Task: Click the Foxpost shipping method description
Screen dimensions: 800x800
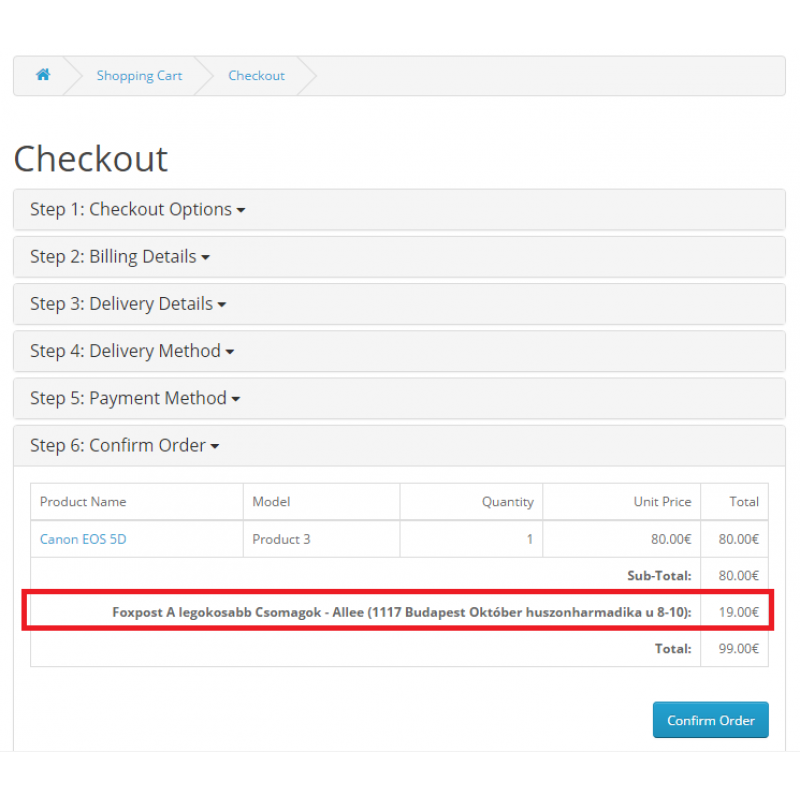Action: tap(402, 612)
